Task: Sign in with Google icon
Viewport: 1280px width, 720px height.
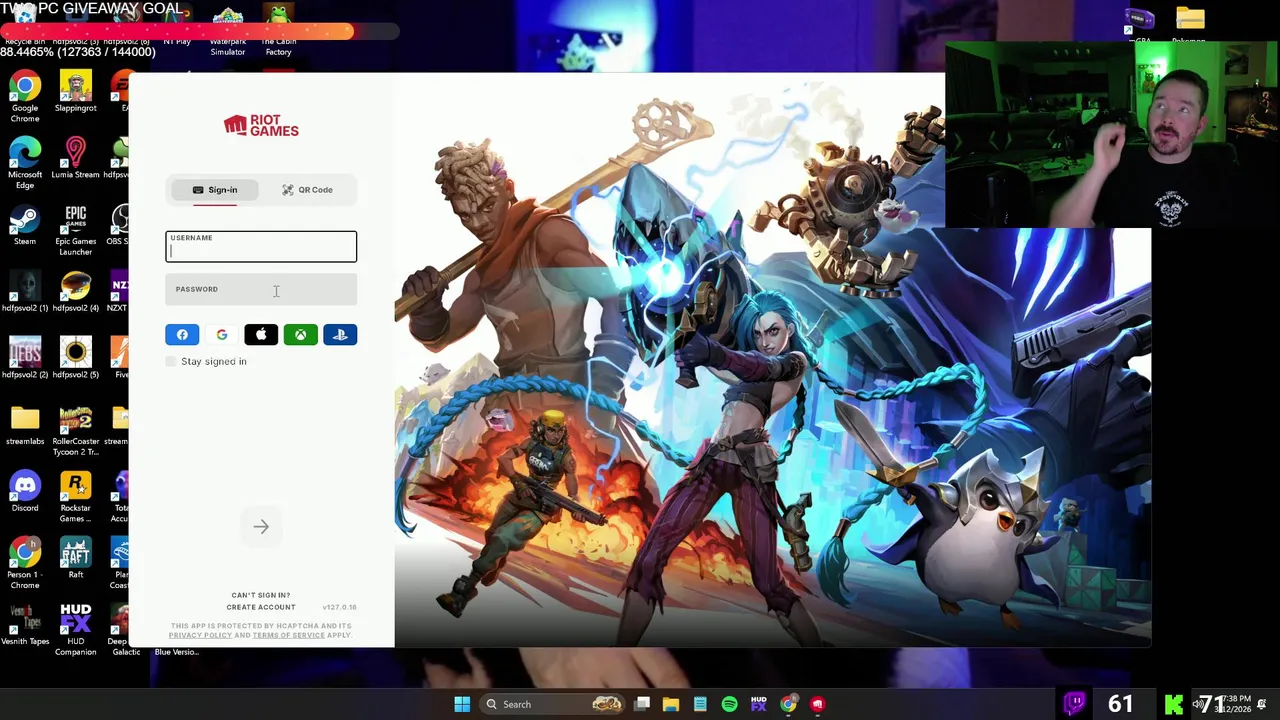Action: (x=222, y=335)
